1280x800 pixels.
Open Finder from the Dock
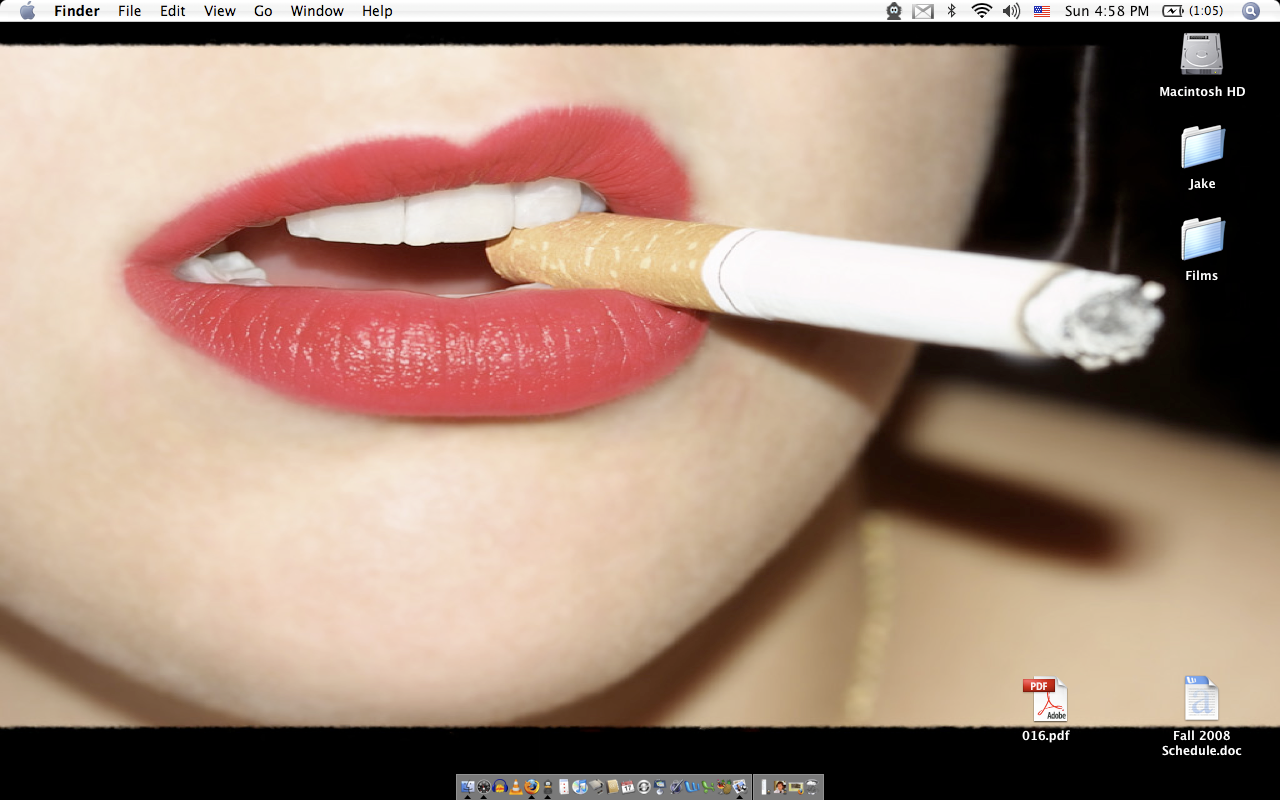[468, 787]
